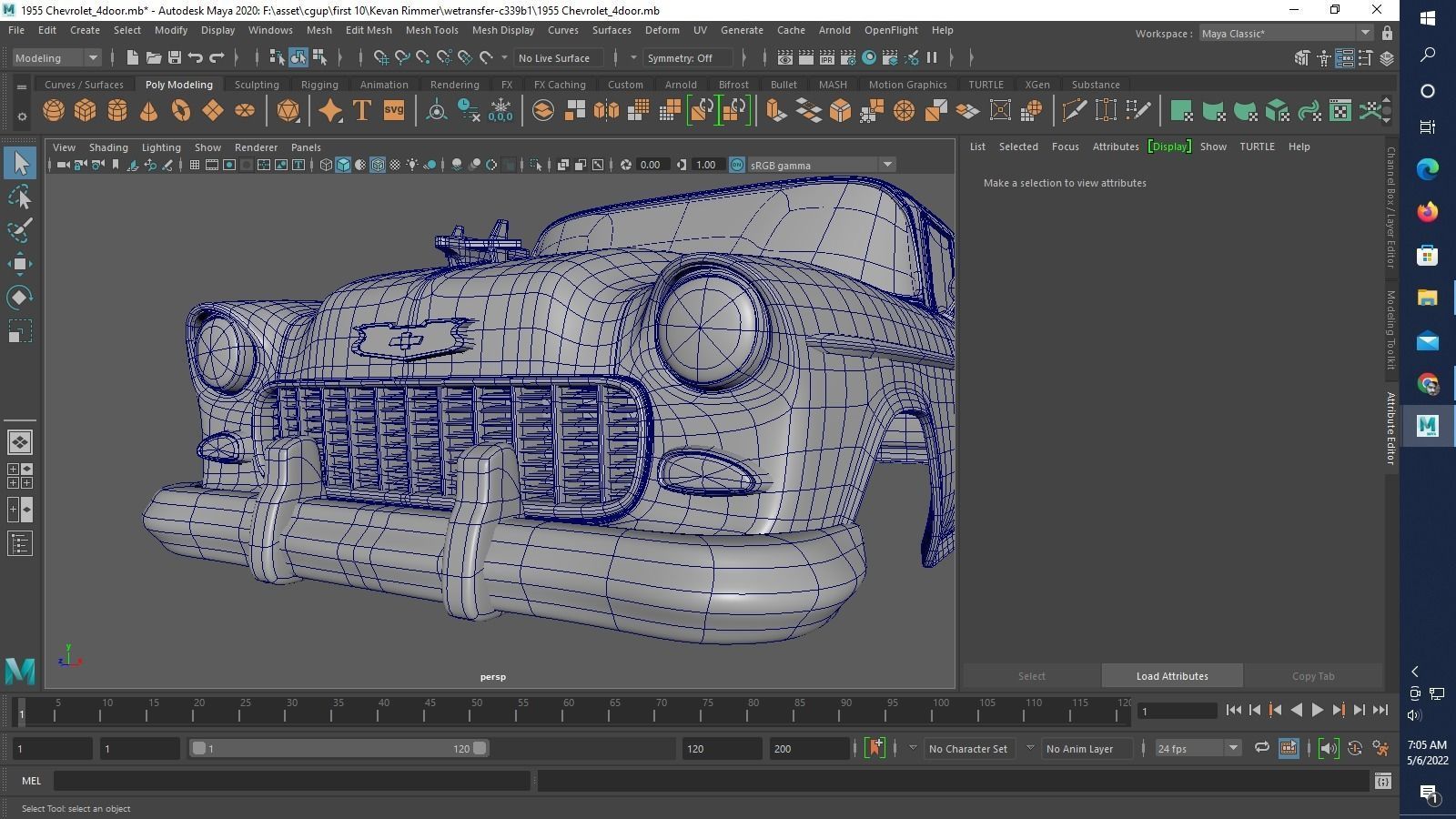Select the polygon Text tool on the shelf

click(361, 110)
